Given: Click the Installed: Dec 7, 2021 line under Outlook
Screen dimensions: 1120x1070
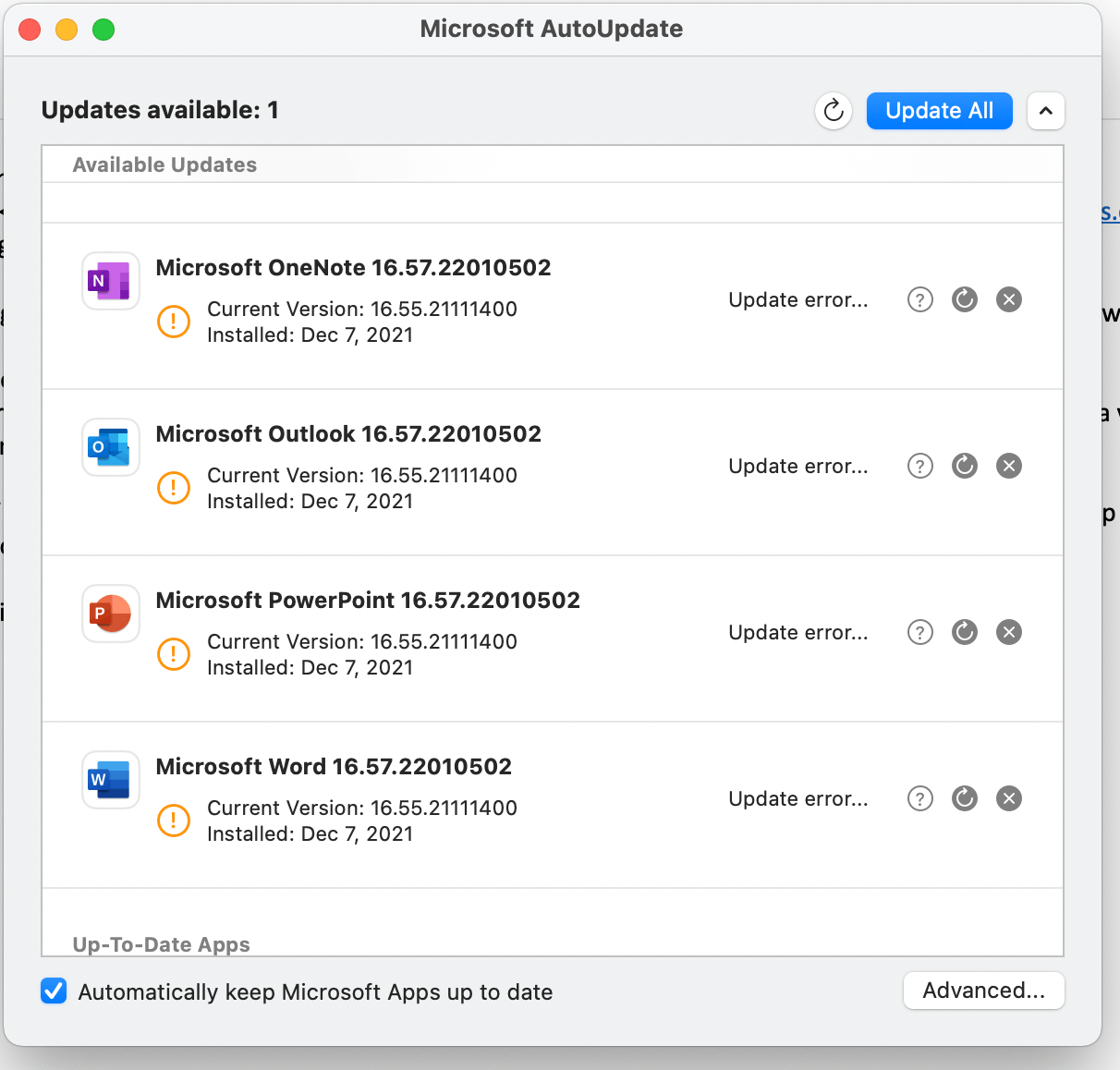Looking at the screenshot, I should [x=310, y=501].
